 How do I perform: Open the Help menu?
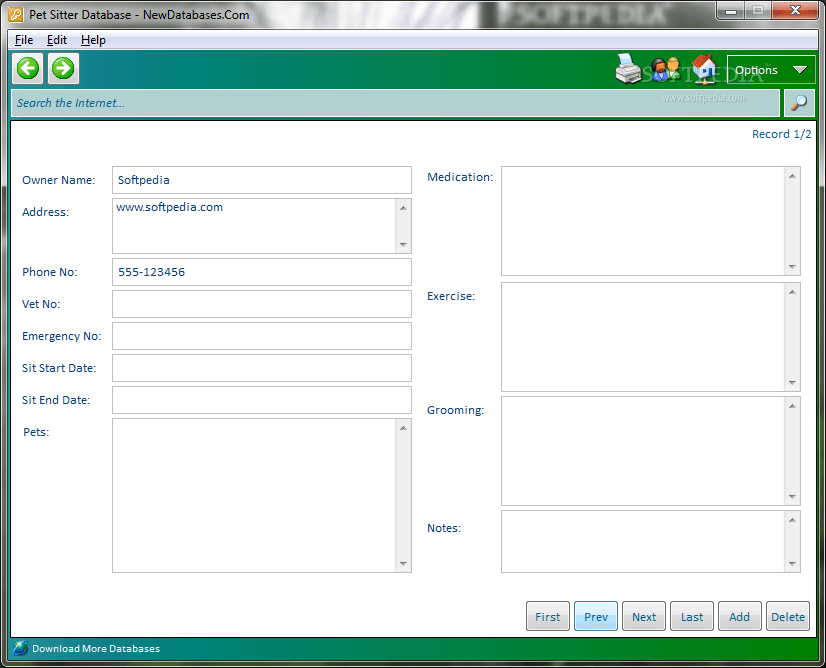(93, 40)
